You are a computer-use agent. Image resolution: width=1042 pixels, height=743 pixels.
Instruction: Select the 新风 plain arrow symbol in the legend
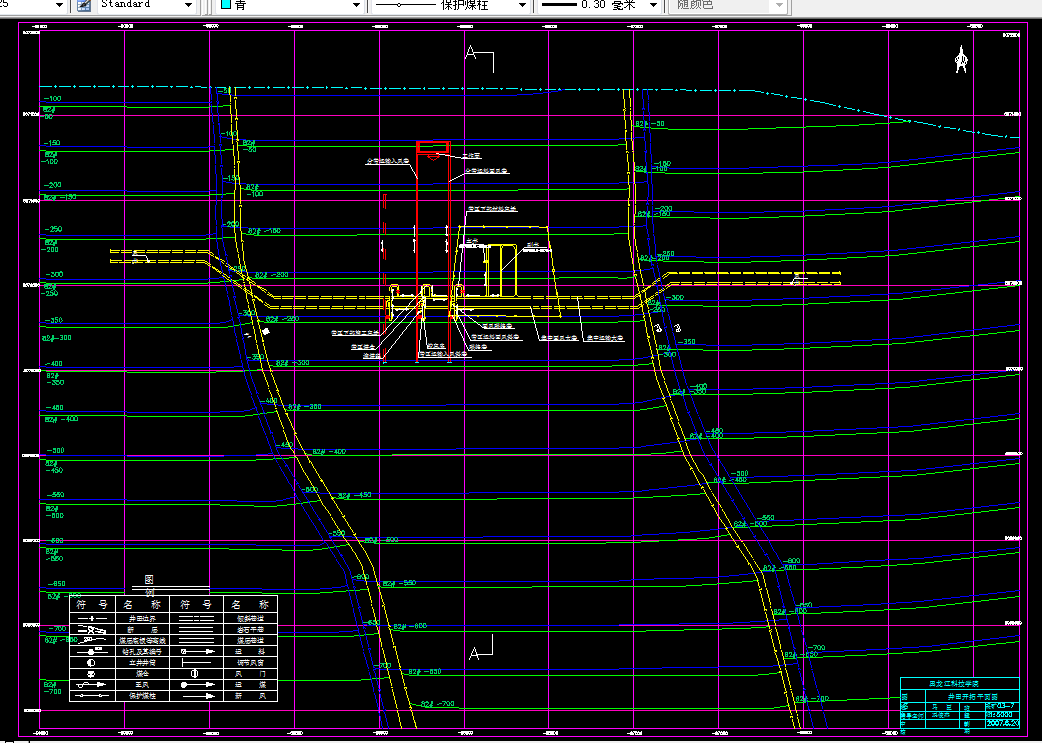coord(199,696)
